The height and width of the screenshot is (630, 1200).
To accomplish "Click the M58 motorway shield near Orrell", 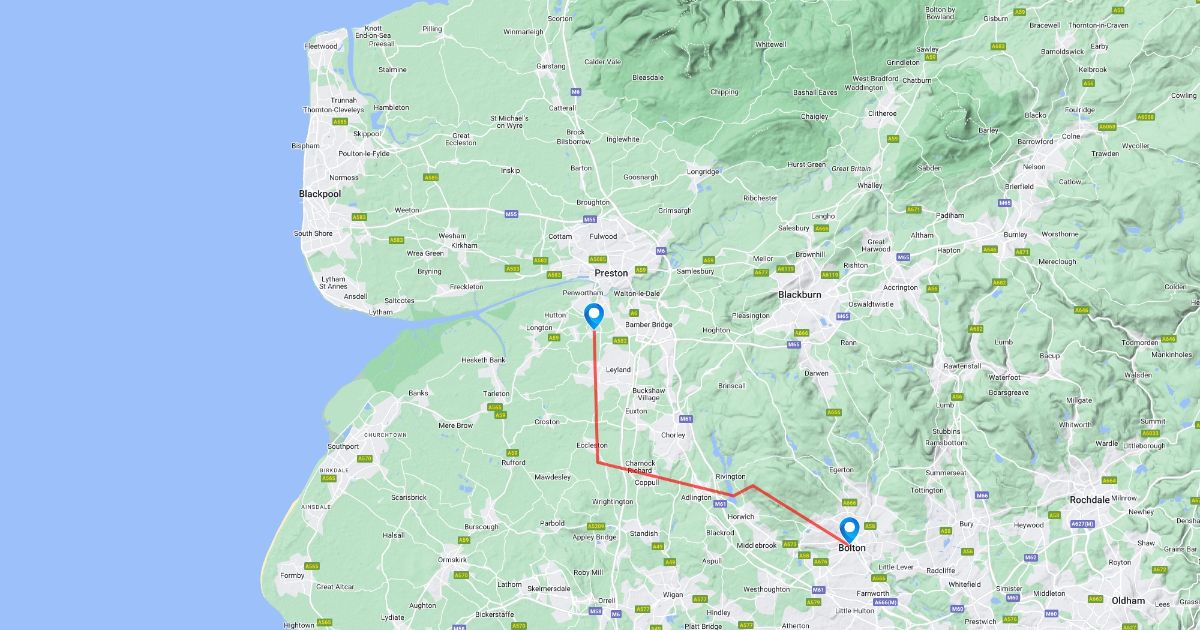I will (x=595, y=611).
